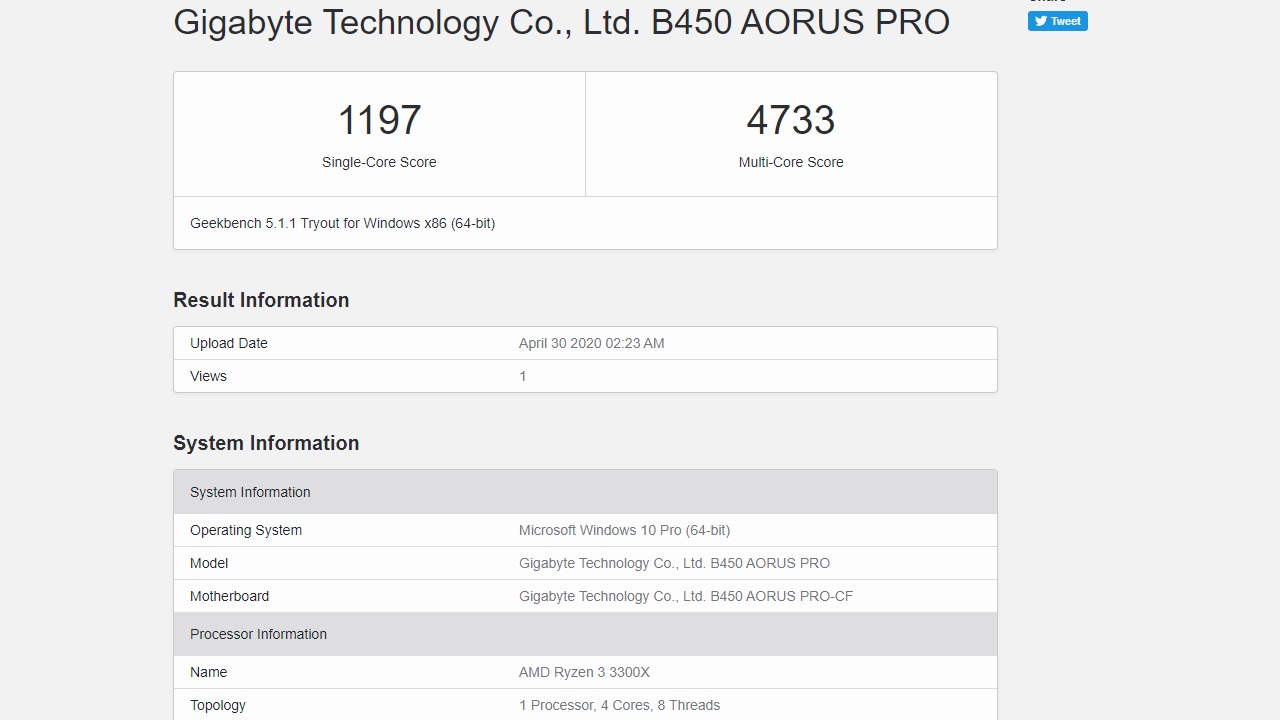Image resolution: width=1280 pixels, height=720 pixels.
Task: Click the Geekbench 5.1.1 Tryout version text
Action: pos(343,223)
